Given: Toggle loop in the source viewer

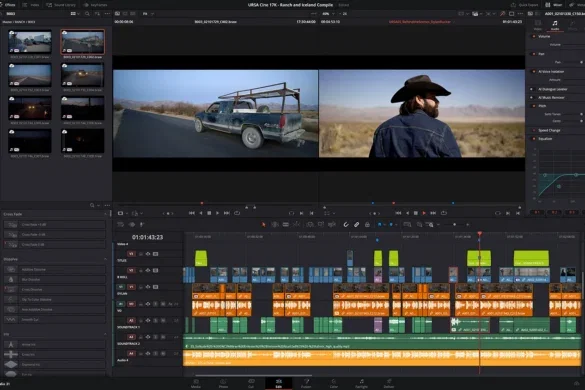Looking at the screenshot, I should click(237, 213).
